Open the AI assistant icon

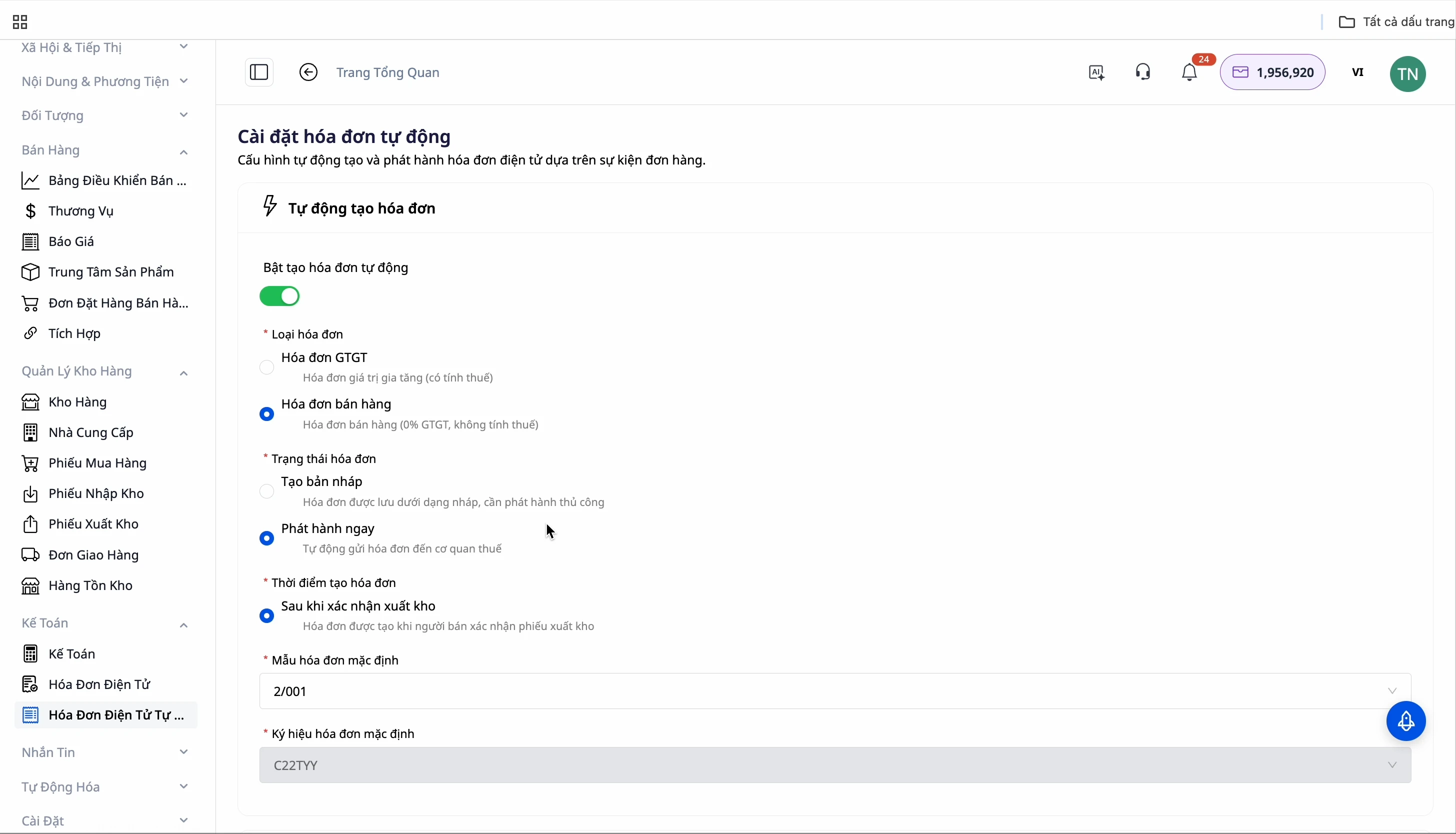point(1096,72)
